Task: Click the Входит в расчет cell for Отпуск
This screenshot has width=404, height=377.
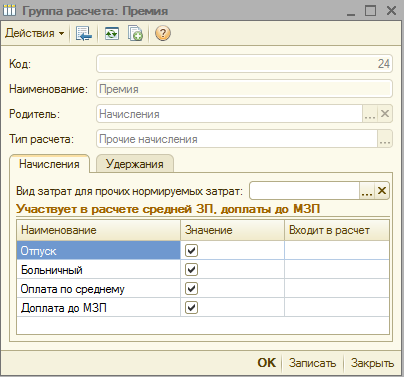Action: click(x=337, y=250)
